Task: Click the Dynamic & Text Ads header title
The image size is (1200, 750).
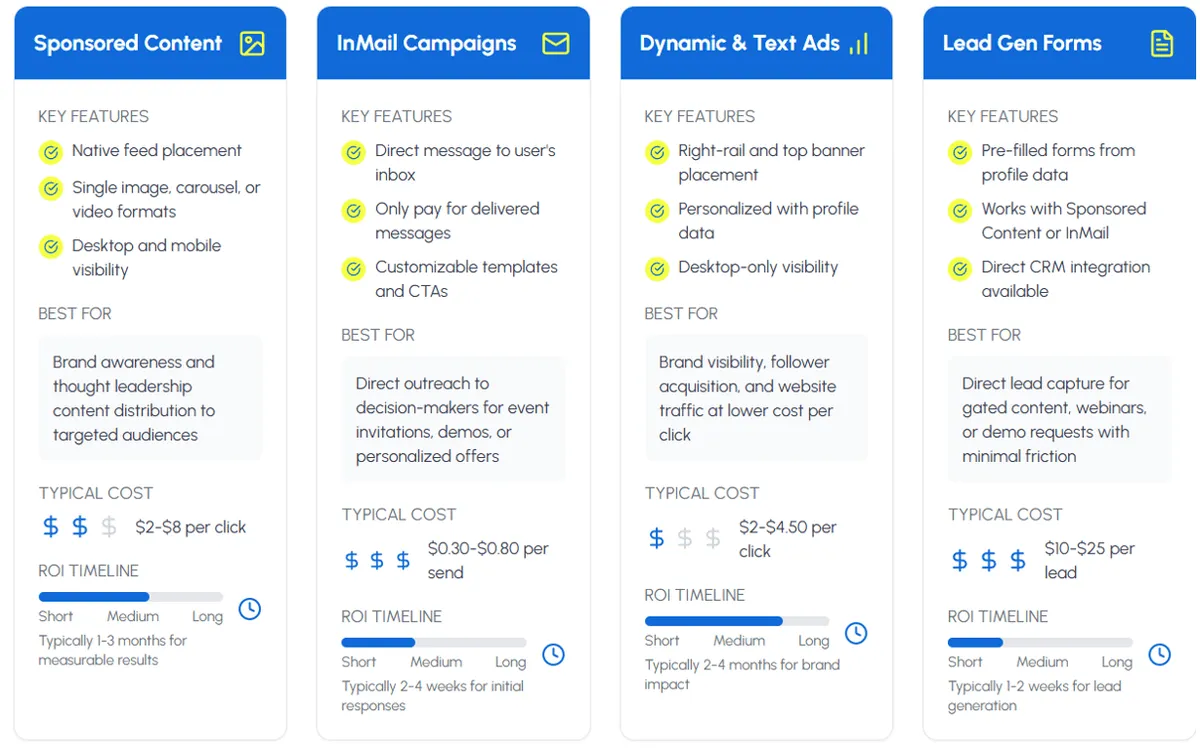Action: [740, 44]
